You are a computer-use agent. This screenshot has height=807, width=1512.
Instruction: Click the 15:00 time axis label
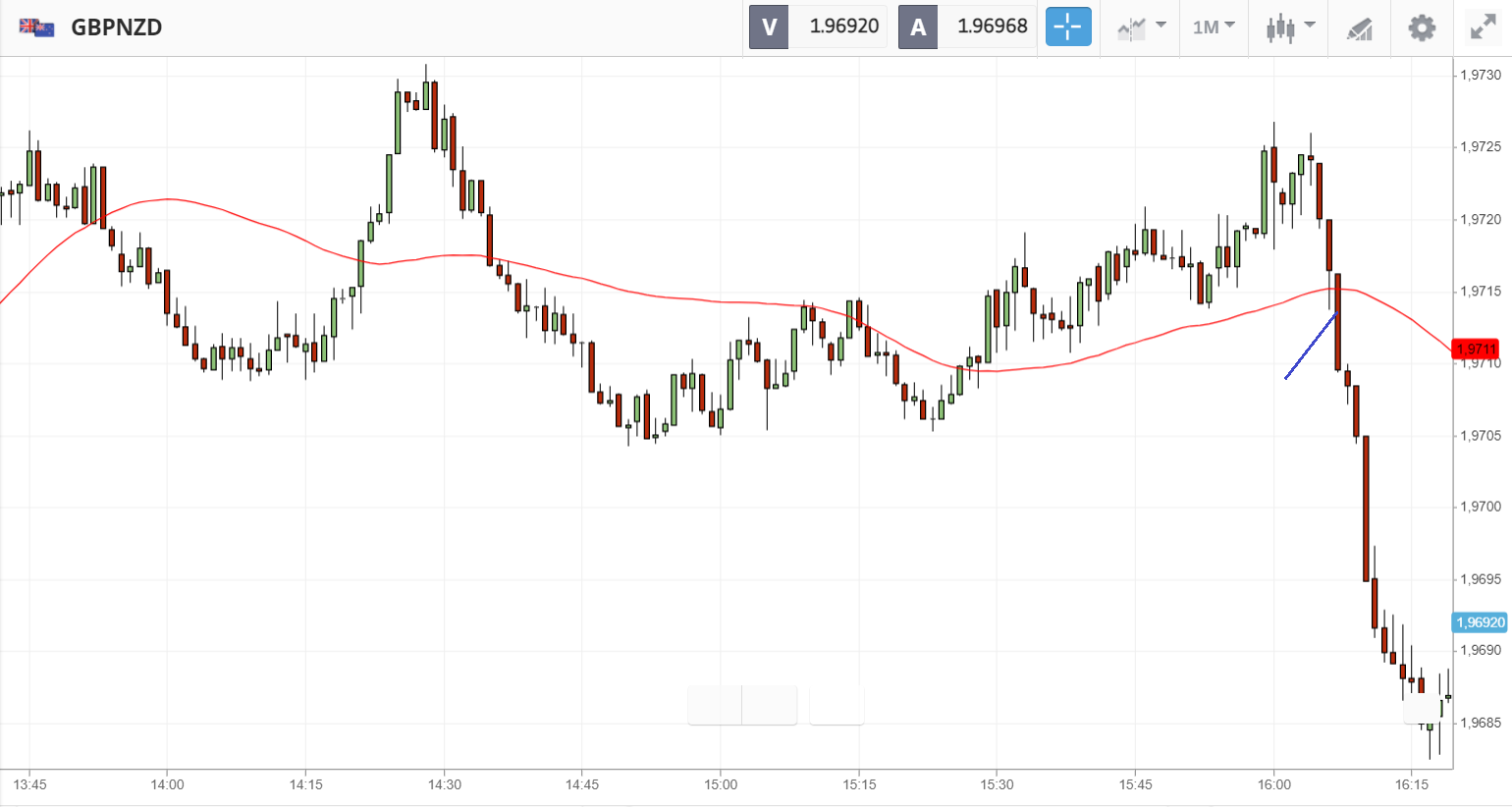(x=721, y=784)
